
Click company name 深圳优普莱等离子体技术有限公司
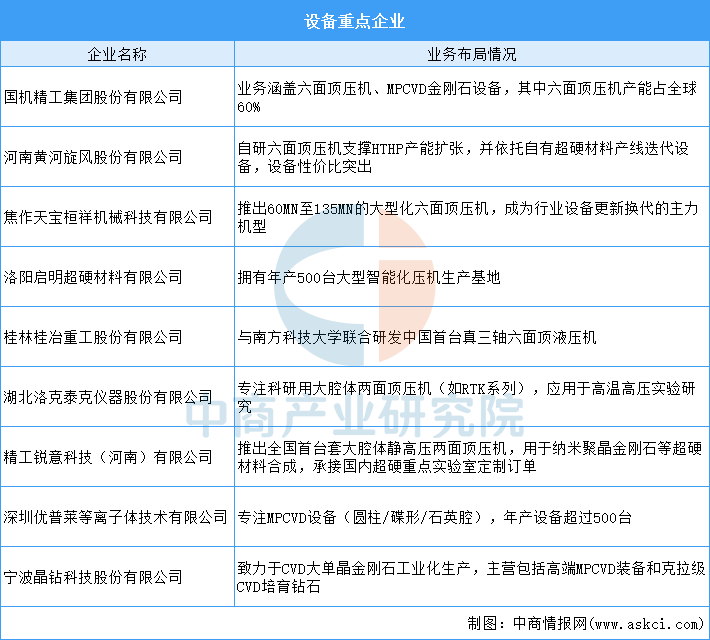(x=115, y=517)
